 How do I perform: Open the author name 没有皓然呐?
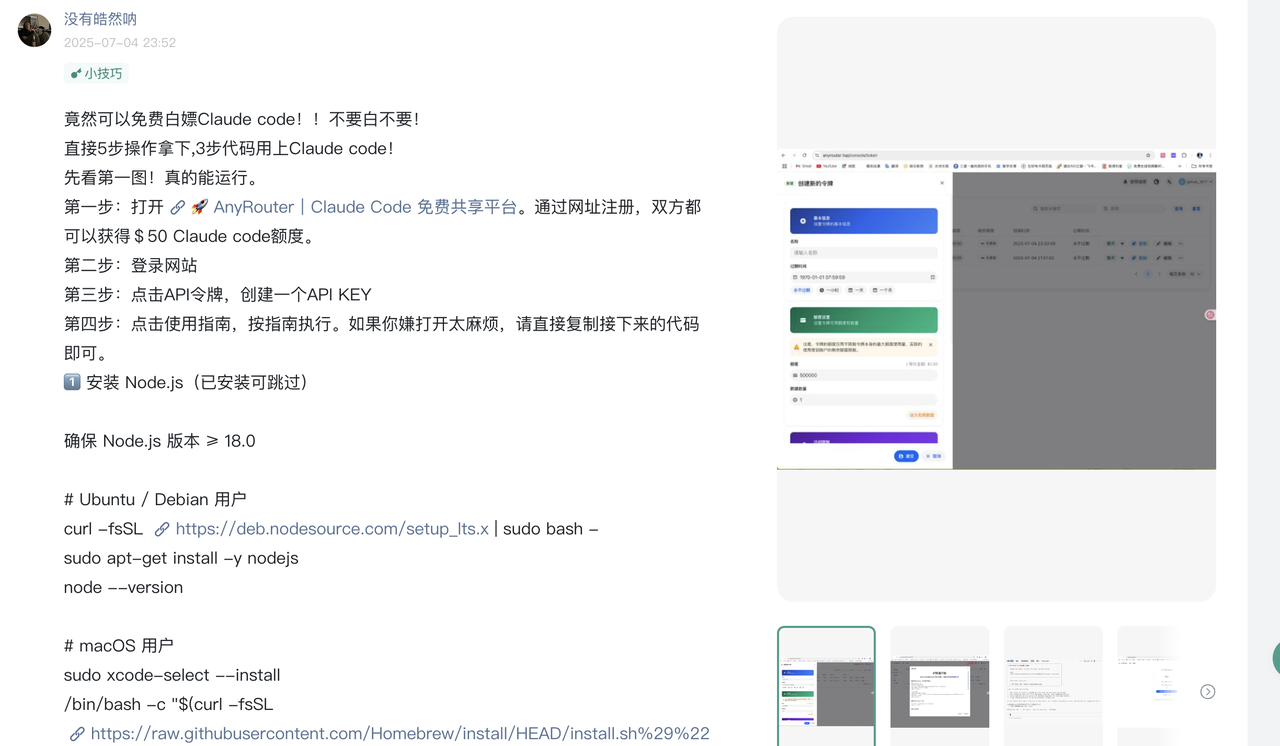coord(100,19)
